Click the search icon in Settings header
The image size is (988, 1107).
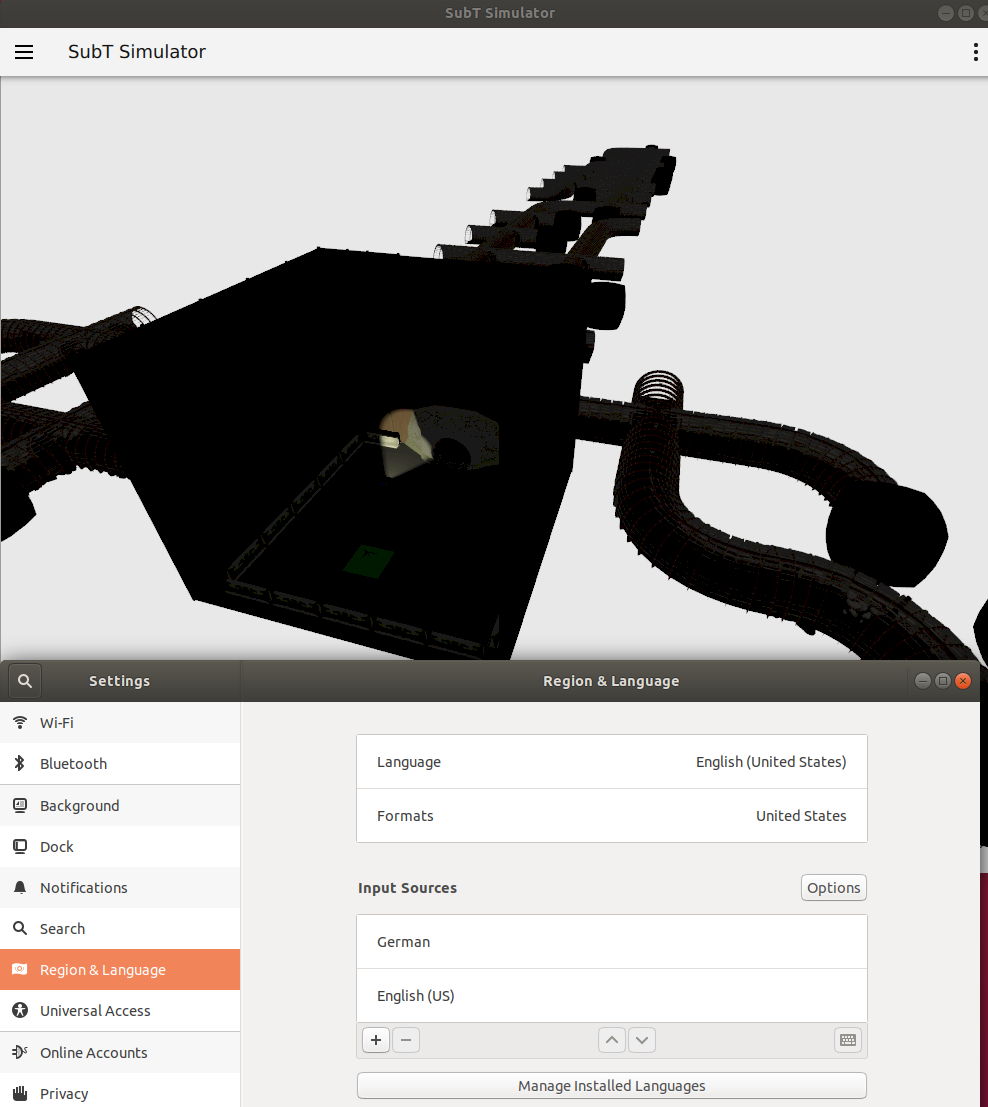(x=23, y=681)
